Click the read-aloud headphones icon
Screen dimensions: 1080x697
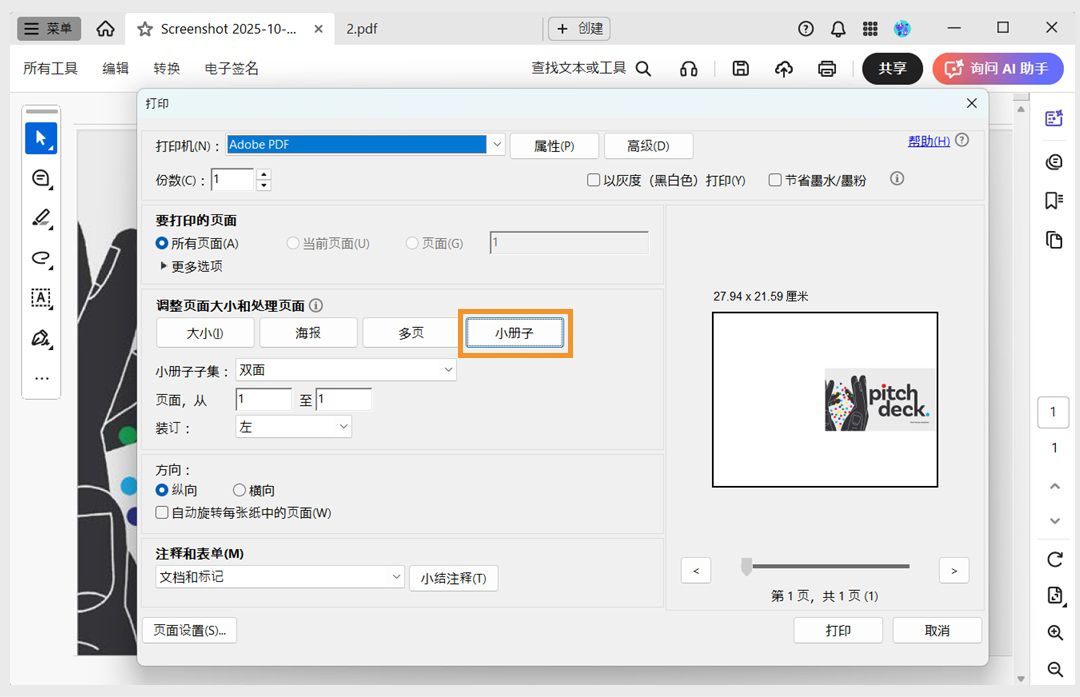point(688,69)
